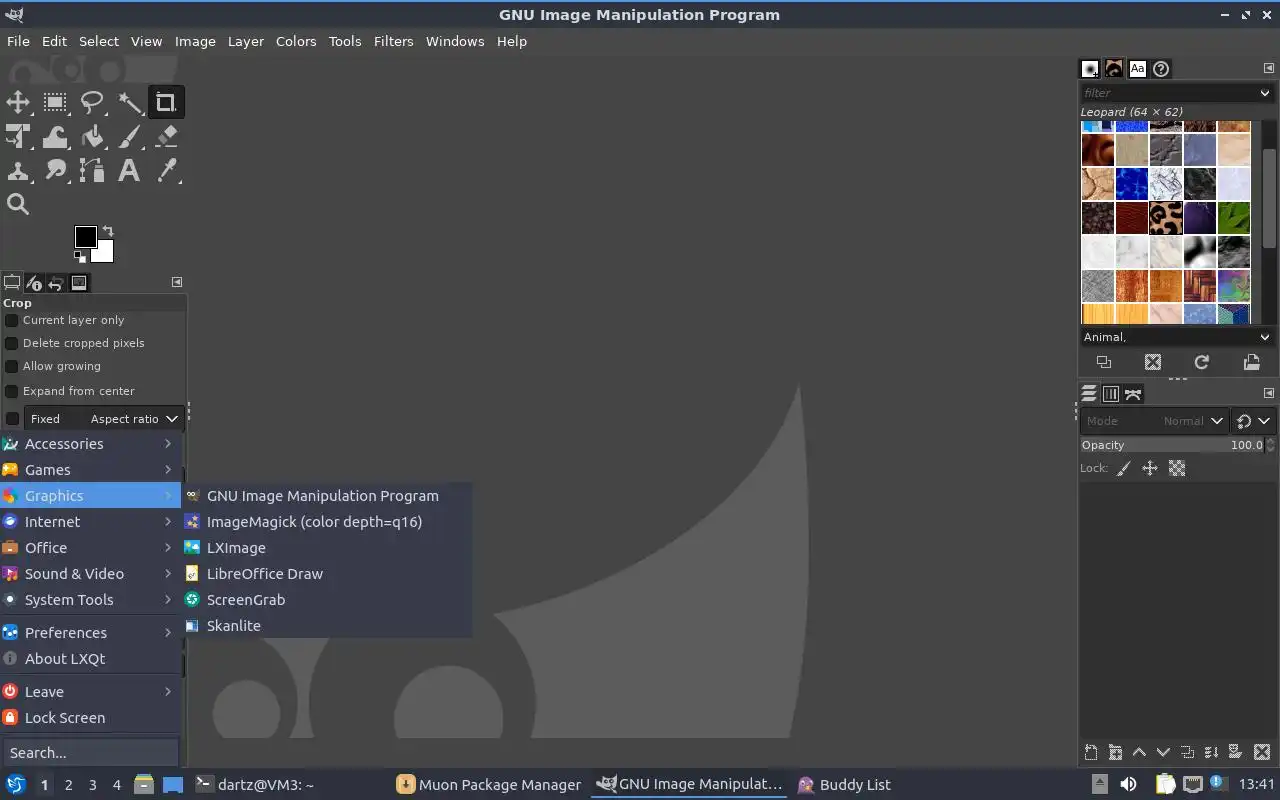1280x800 pixels.
Task: Select the Warp Transform tool
Action: coord(55,136)
